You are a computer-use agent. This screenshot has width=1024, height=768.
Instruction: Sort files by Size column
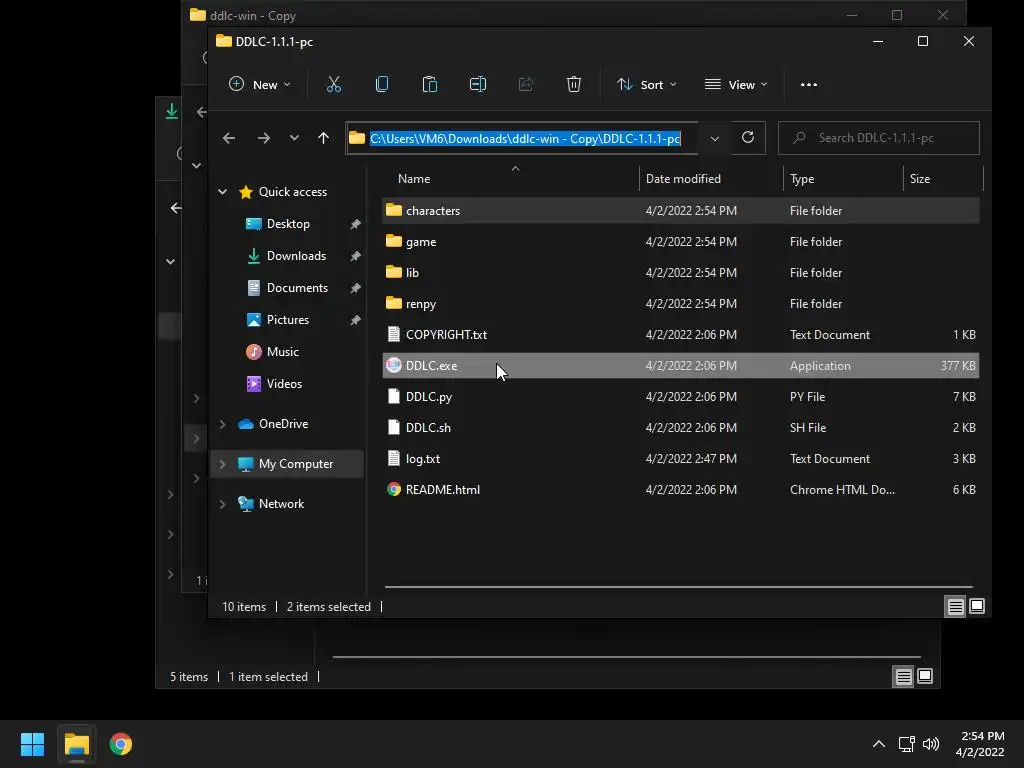[x=920, y=179]
